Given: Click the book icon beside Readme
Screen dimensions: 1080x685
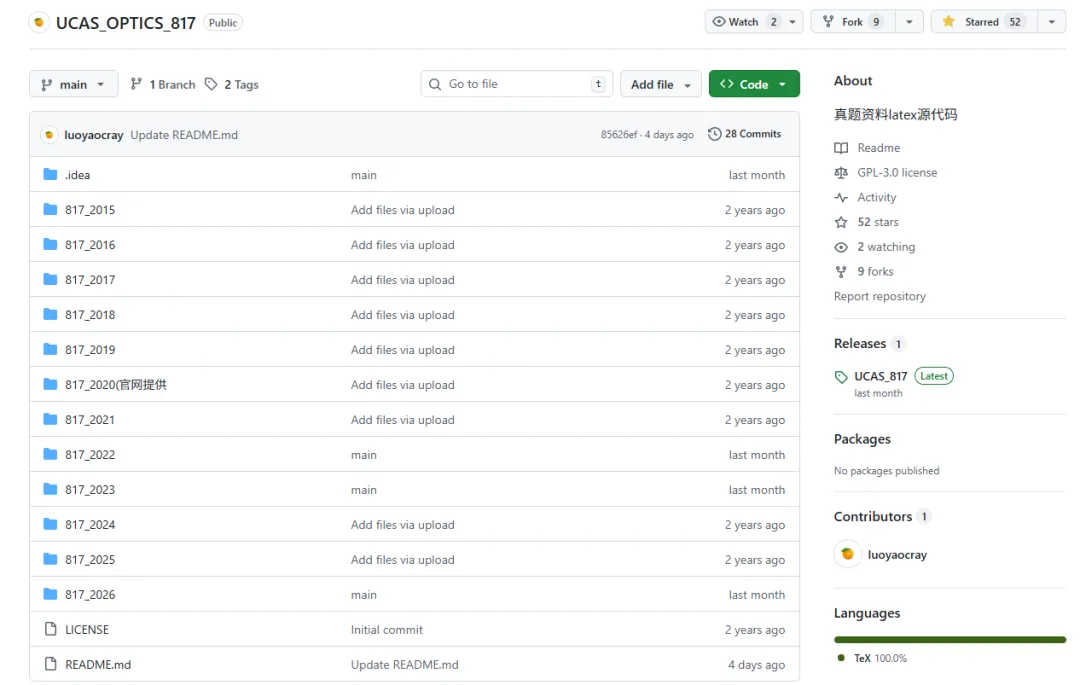Looking at the screenshot, I should tap(841, 148).
